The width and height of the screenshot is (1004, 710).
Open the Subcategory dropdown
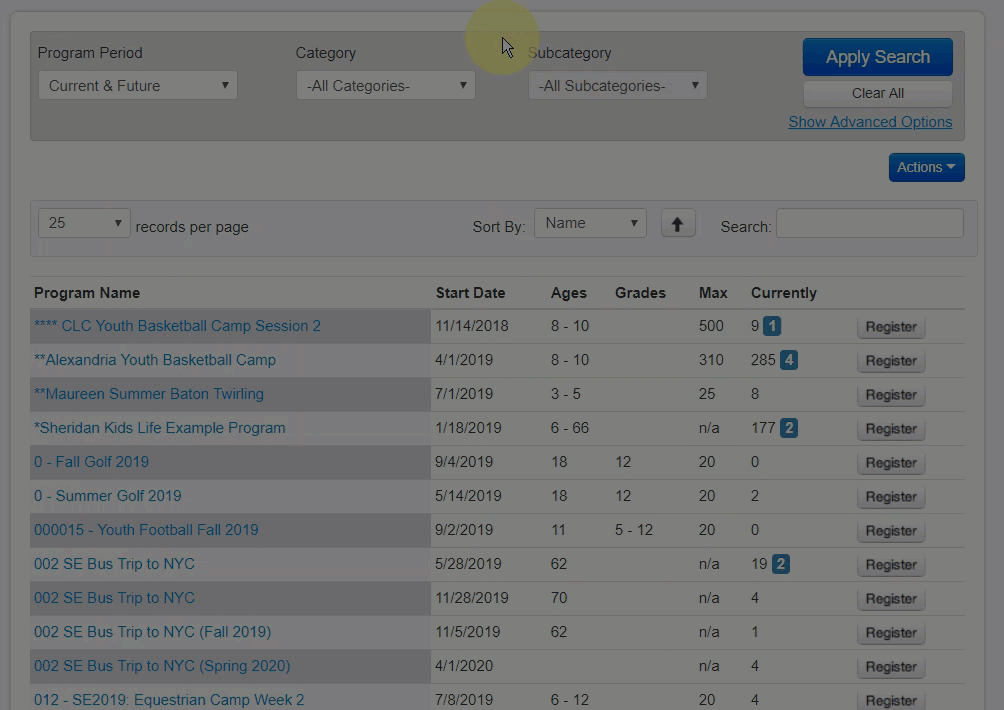[617, 86]
